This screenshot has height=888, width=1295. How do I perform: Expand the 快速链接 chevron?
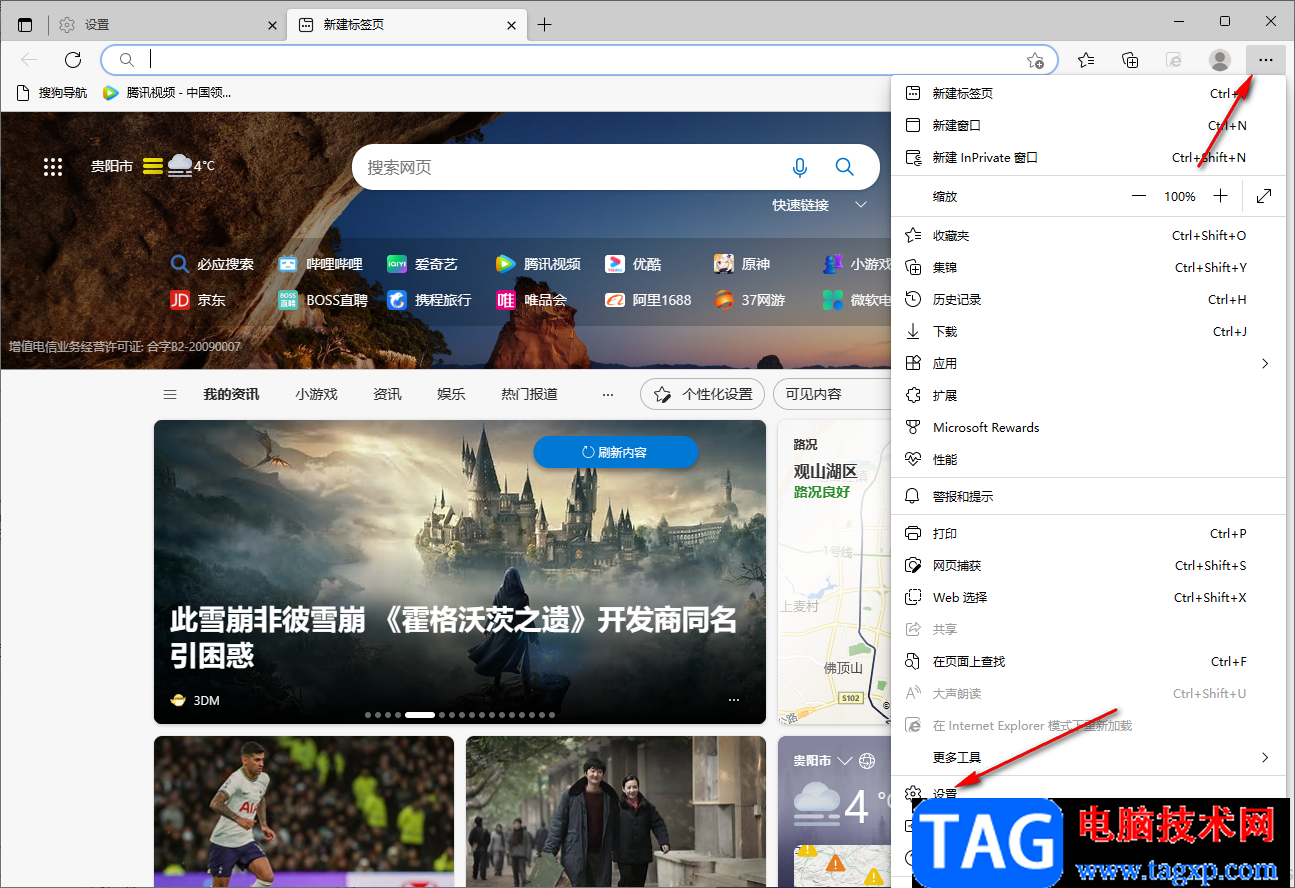tap(861, 205)
